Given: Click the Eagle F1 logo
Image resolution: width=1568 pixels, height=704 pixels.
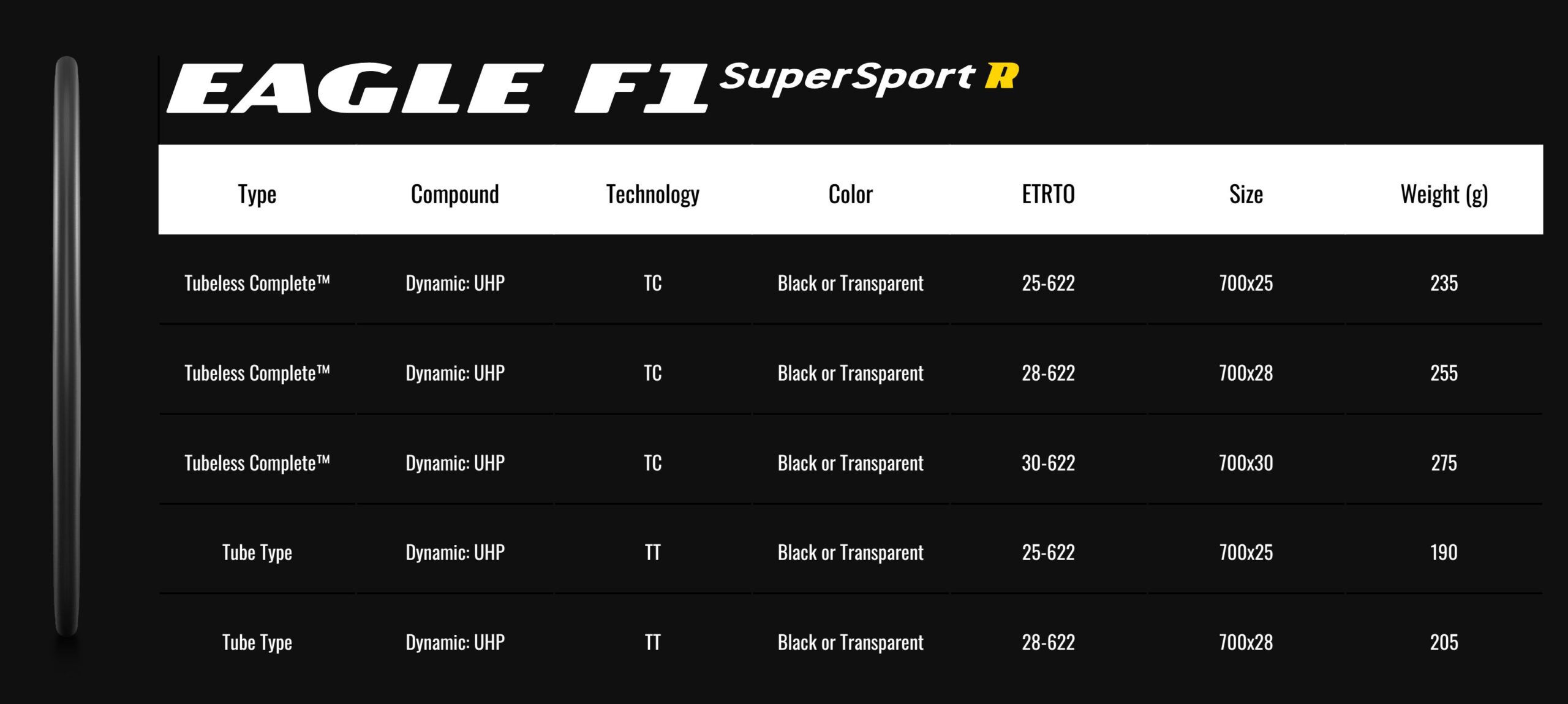Looking at the screenshot, I should [437, 88].
